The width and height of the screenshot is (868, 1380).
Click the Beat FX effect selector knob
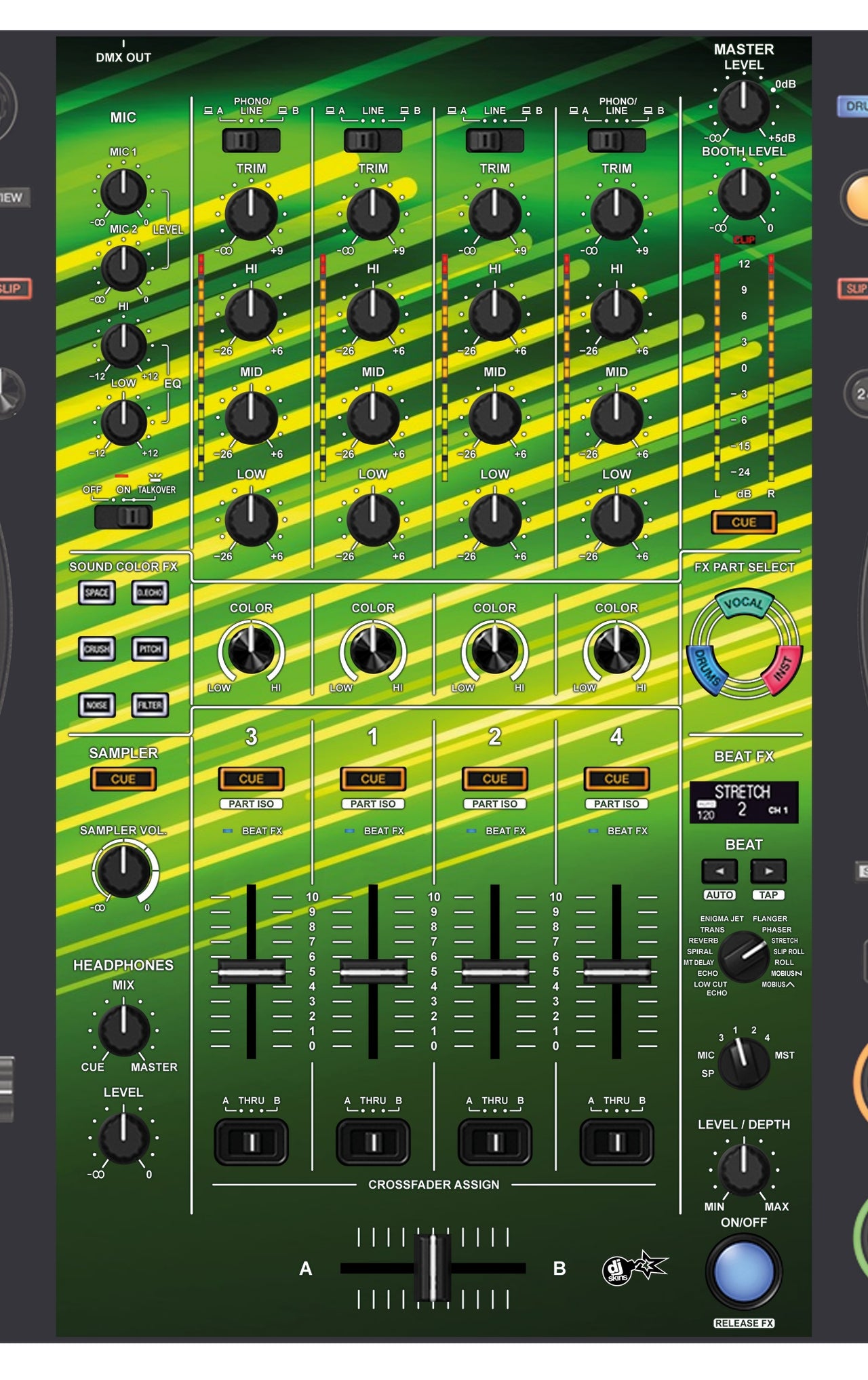(x=744, y=956)
